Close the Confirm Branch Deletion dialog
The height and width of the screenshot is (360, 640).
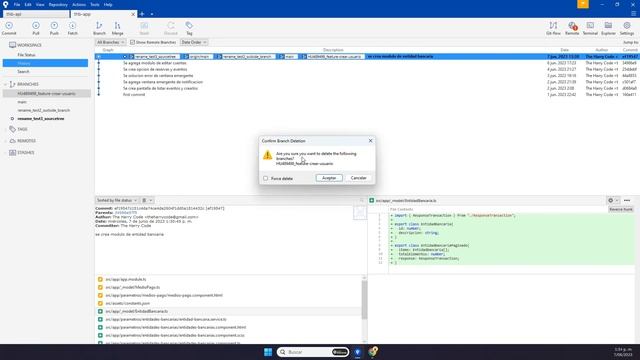(370, 140)
